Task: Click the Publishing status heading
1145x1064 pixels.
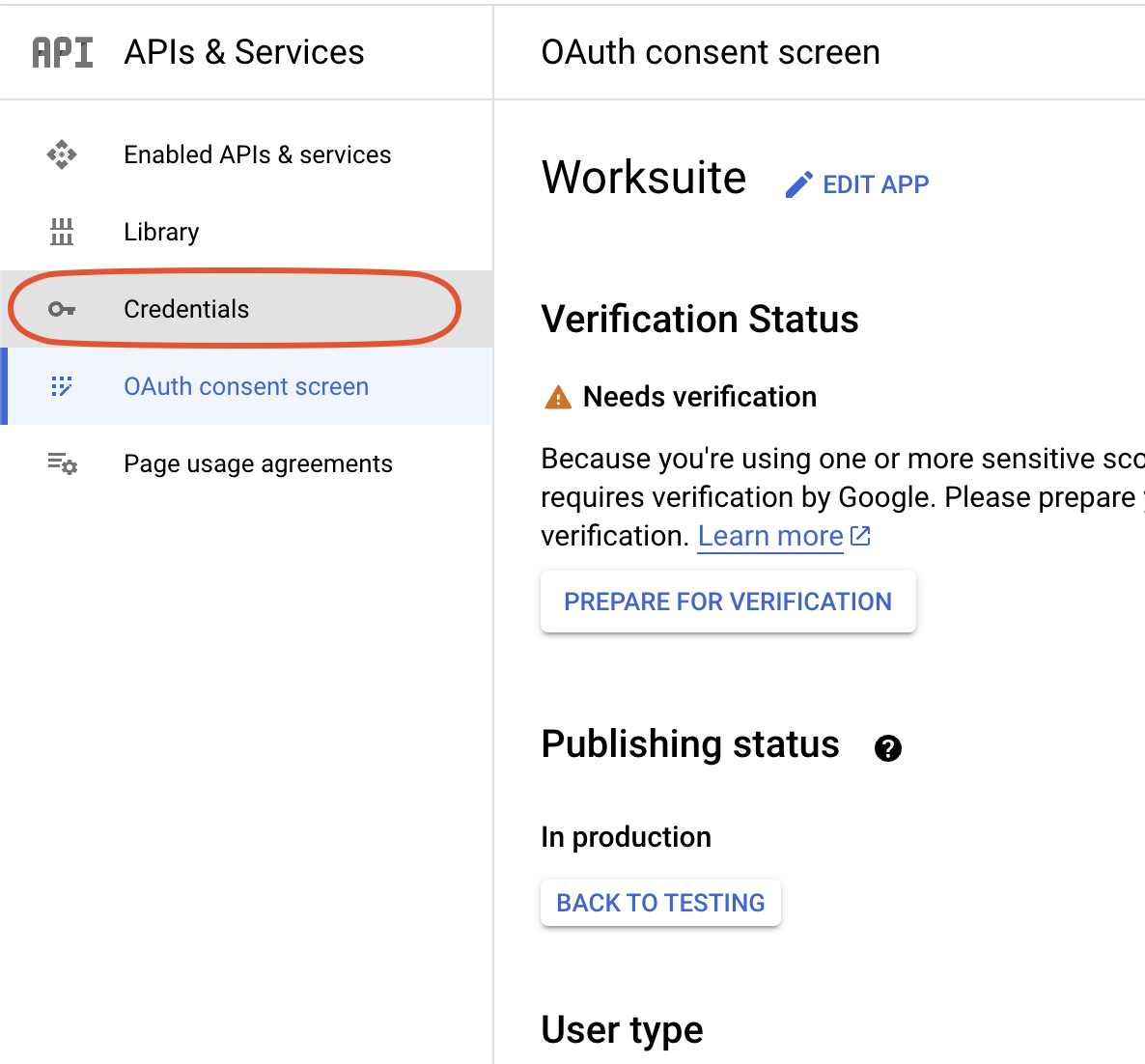Action: pyautogui.click(x=690, y=744)
